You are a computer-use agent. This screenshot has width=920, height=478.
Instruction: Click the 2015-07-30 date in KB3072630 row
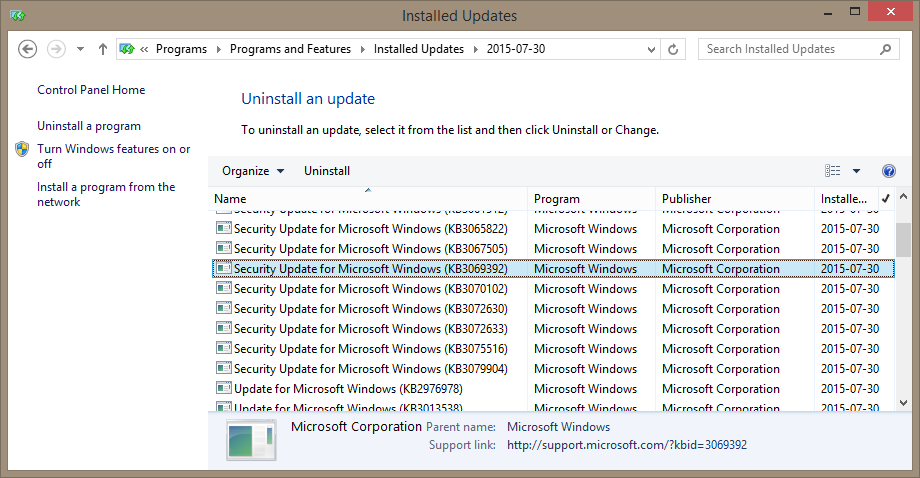[x=850, y=309]
